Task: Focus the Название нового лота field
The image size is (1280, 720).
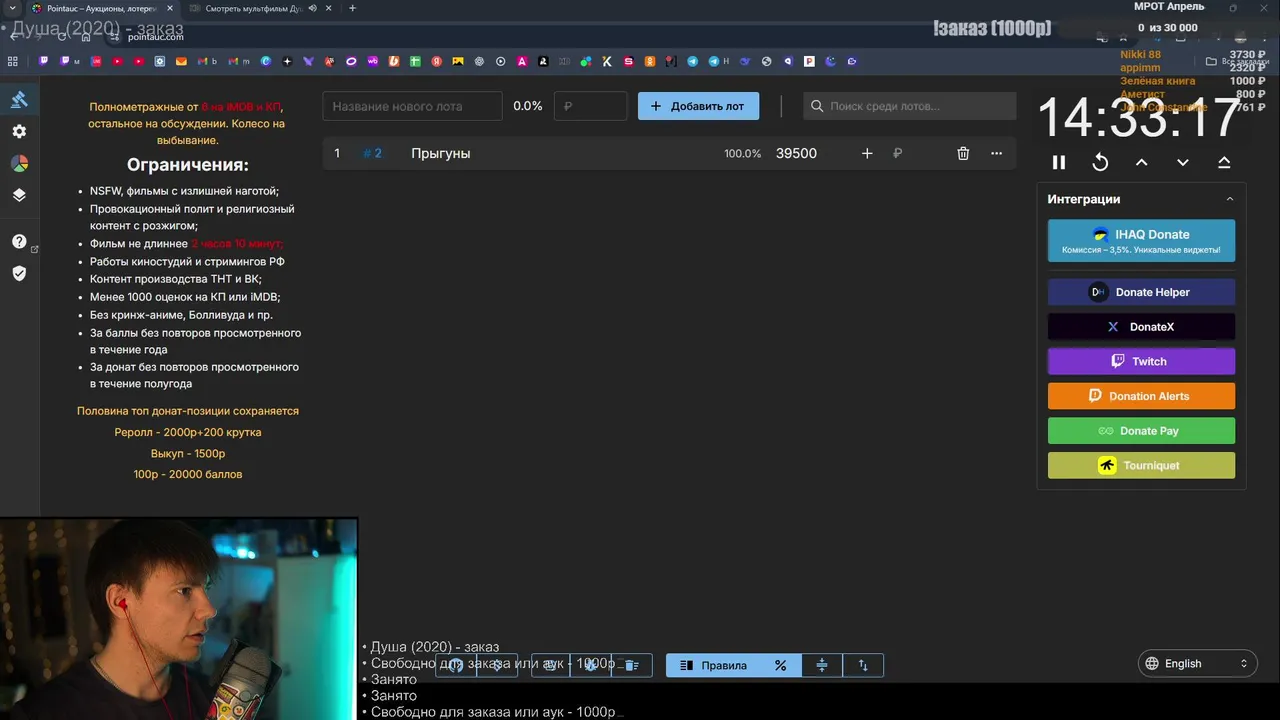Action: pos(412,106)
